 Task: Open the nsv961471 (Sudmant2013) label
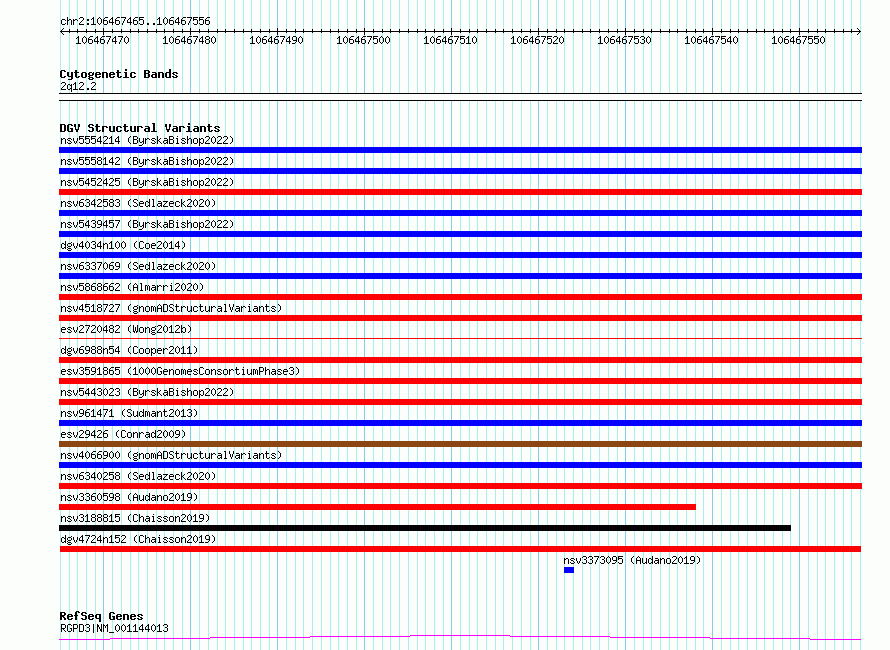[x=129, y=413]
